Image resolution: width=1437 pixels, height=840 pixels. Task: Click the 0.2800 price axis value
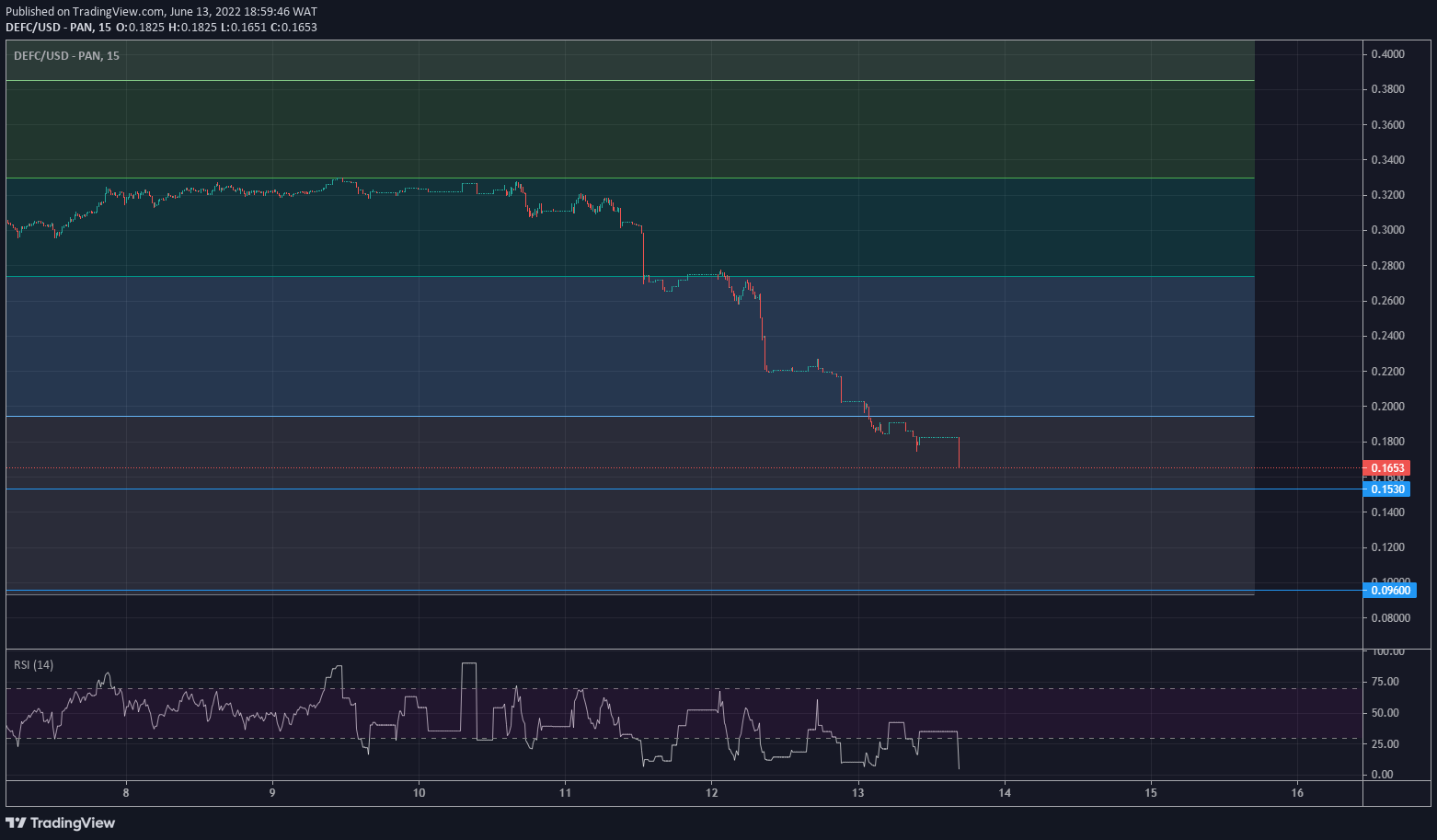pyautogui.click(x=1387, y=266)
